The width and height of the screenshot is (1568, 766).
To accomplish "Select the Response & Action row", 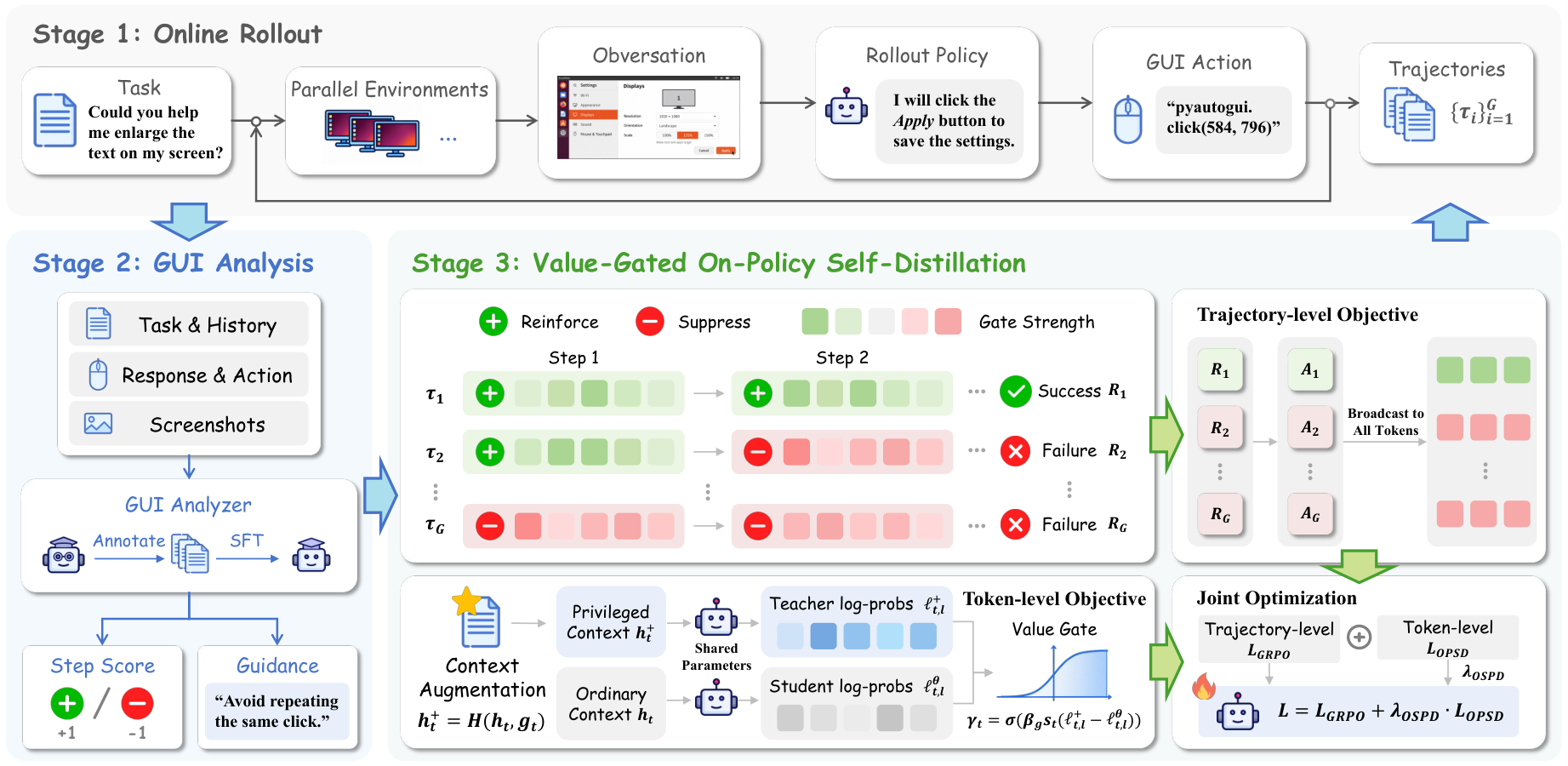I will coord(189,374).
